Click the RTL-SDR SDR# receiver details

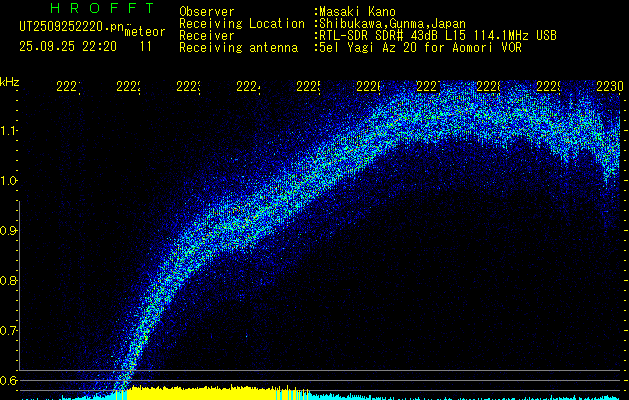[x=438, y=36]
